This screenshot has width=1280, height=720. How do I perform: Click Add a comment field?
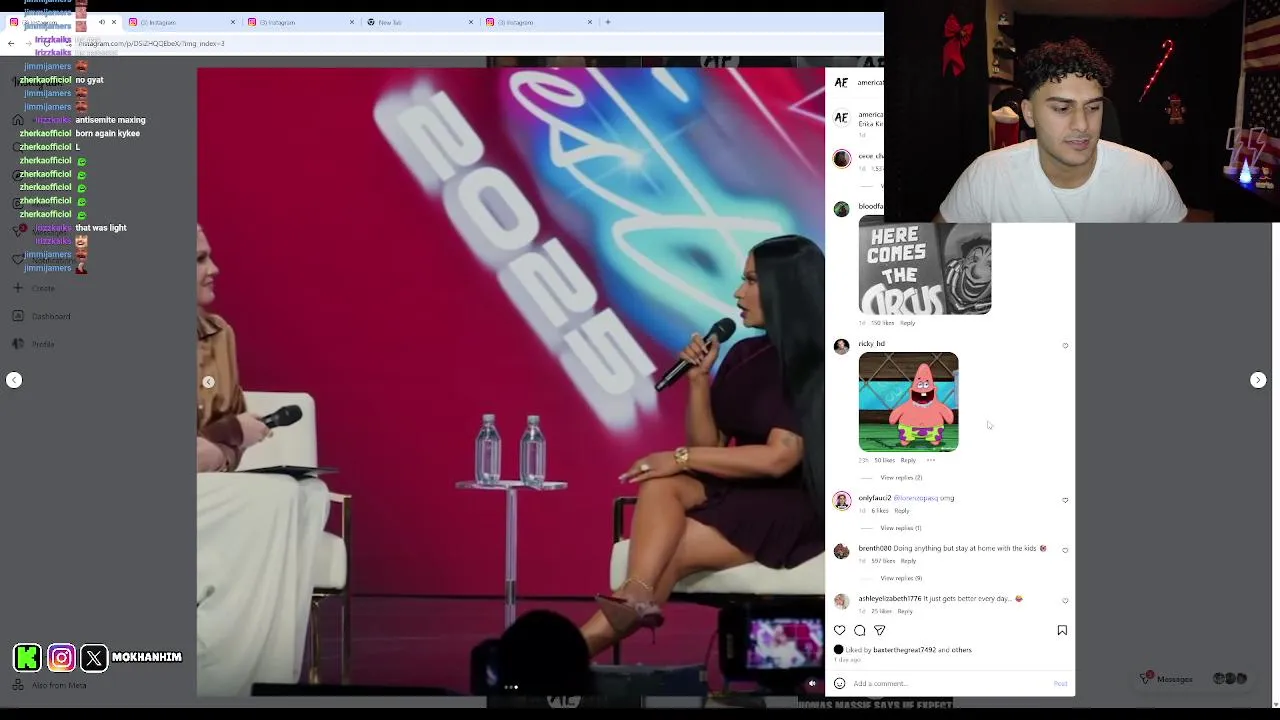click(x=950, y=684)
